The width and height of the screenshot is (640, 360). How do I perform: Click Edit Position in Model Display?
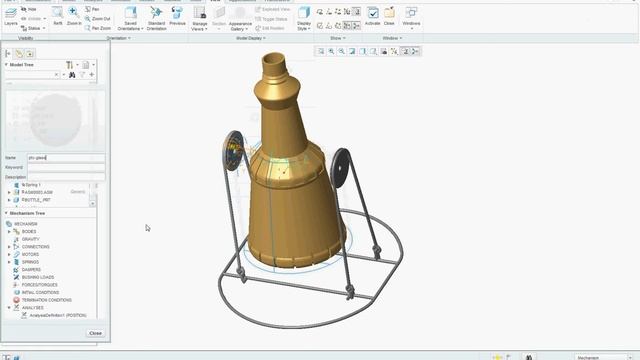point(270,28)
